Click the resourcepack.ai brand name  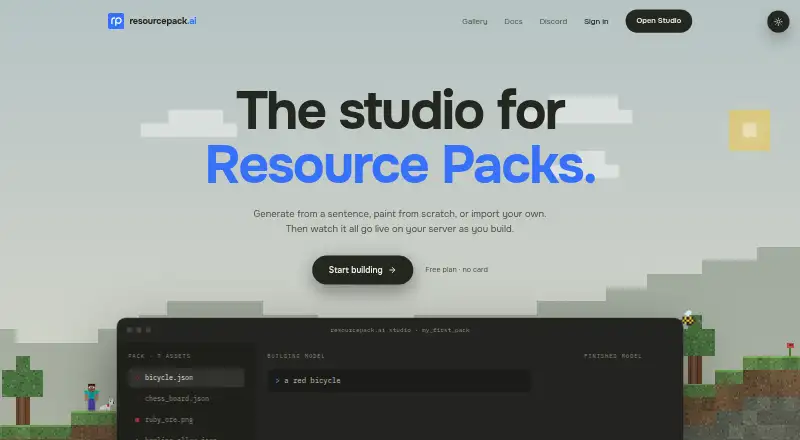click(x=163, y=21)
